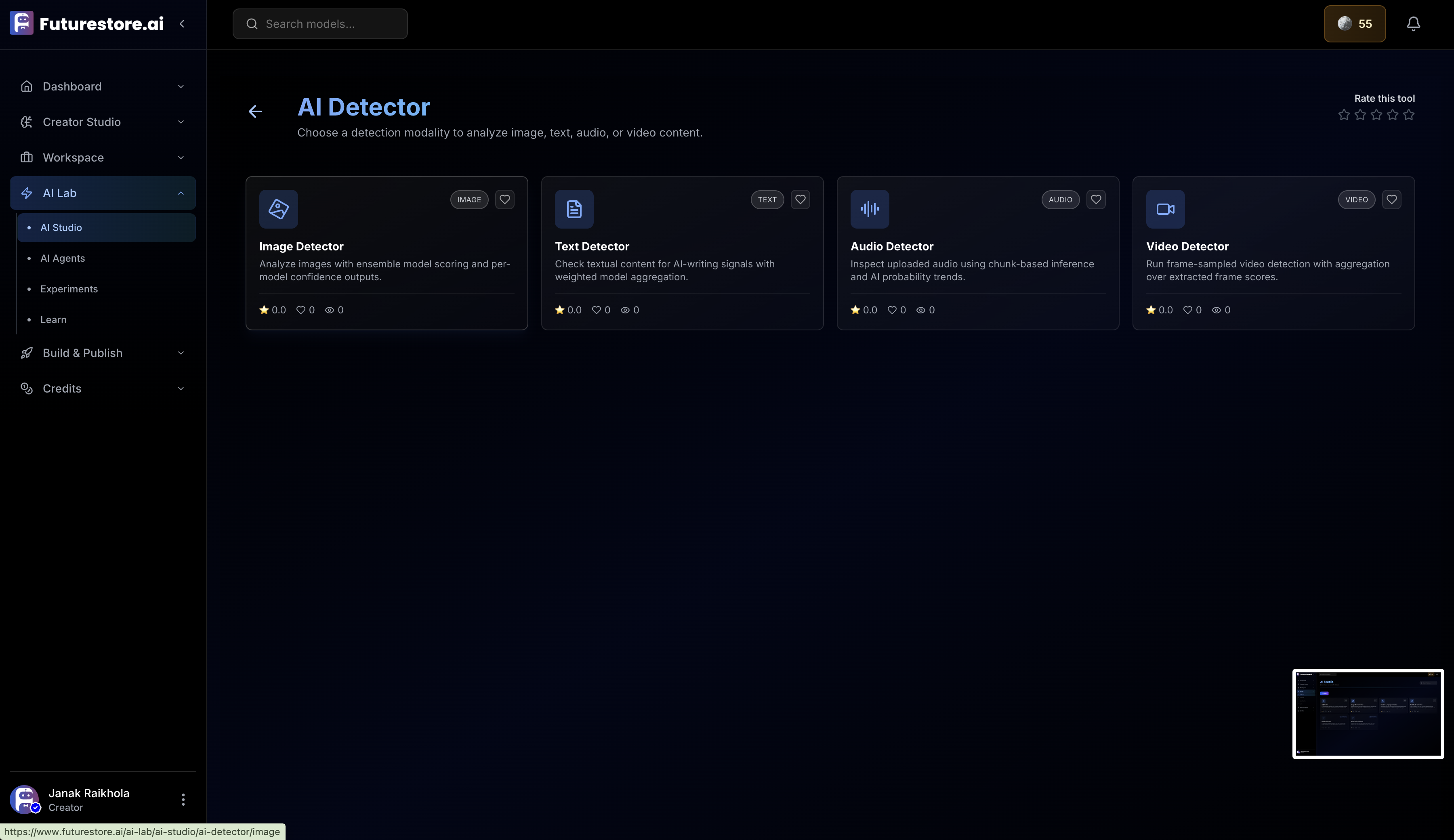Open the Audio Detector title
The image size is (1454, 840).
(x=892, y=246)
